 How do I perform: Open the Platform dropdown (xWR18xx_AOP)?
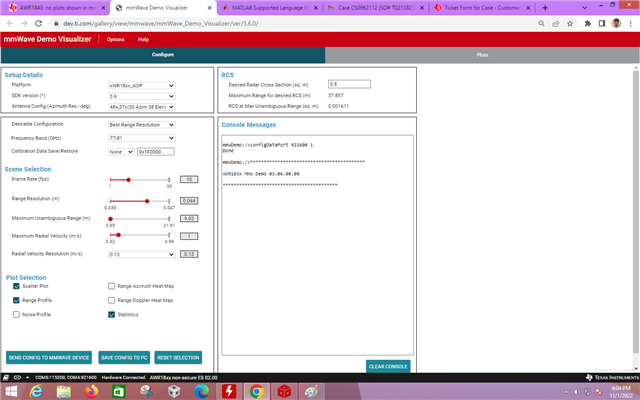[142, 86]
